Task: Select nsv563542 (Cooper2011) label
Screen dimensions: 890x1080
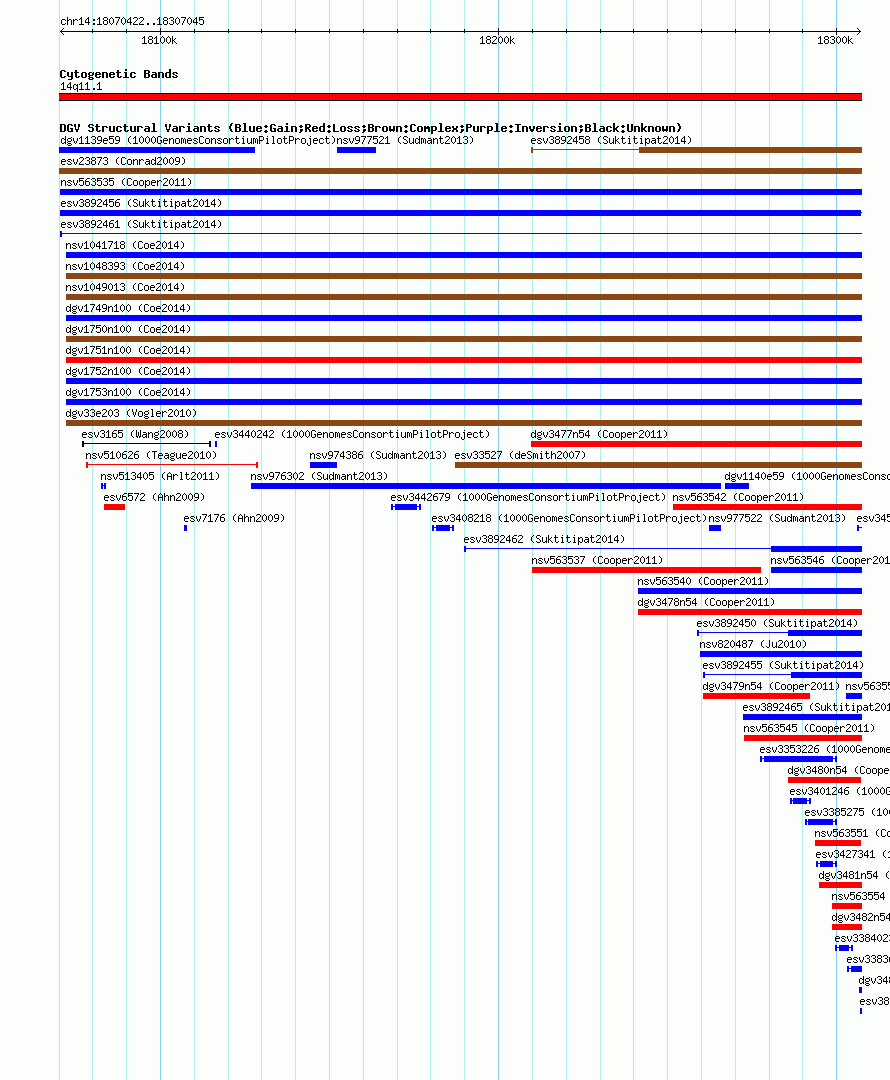Action: (738, 497)
